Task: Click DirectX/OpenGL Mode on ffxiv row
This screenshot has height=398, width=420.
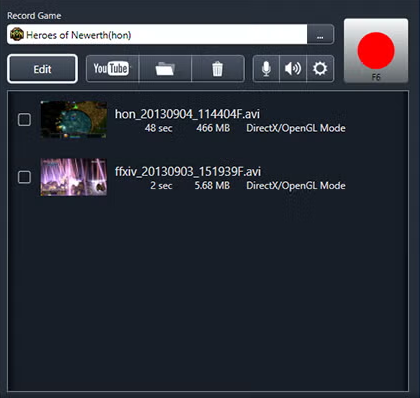Action: [x=296, y=186]
